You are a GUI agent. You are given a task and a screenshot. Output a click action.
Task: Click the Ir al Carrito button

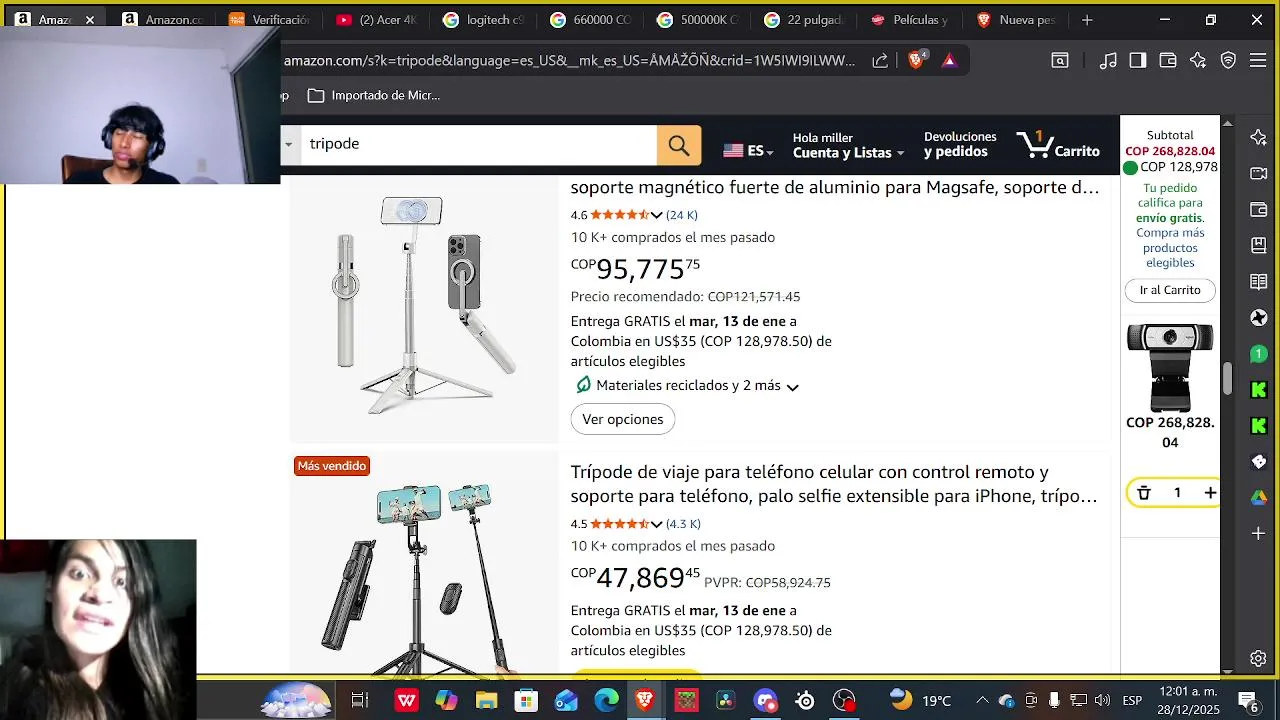(x=1170, y=290)
